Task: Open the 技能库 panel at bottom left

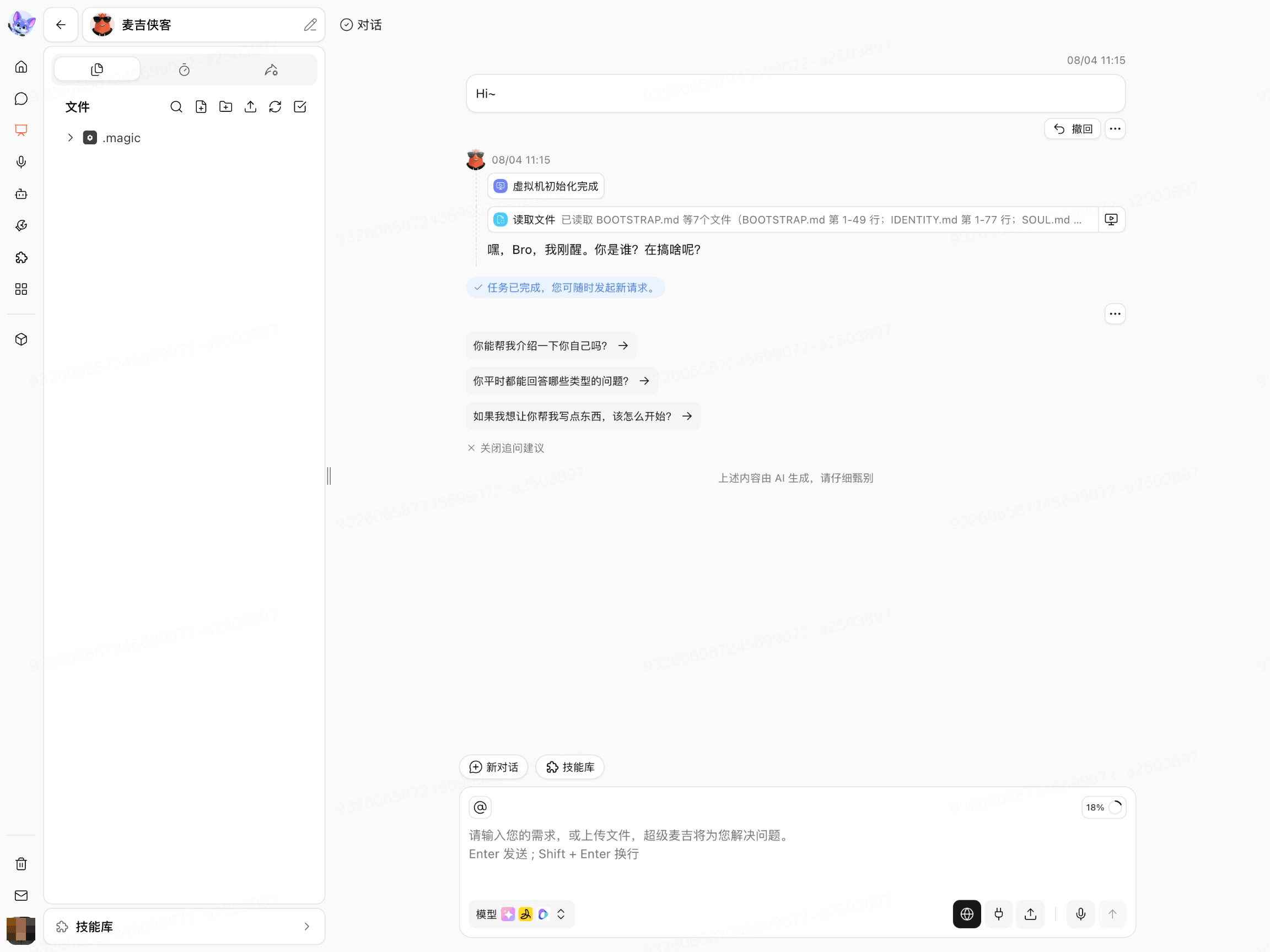Action: coord(184,926)
